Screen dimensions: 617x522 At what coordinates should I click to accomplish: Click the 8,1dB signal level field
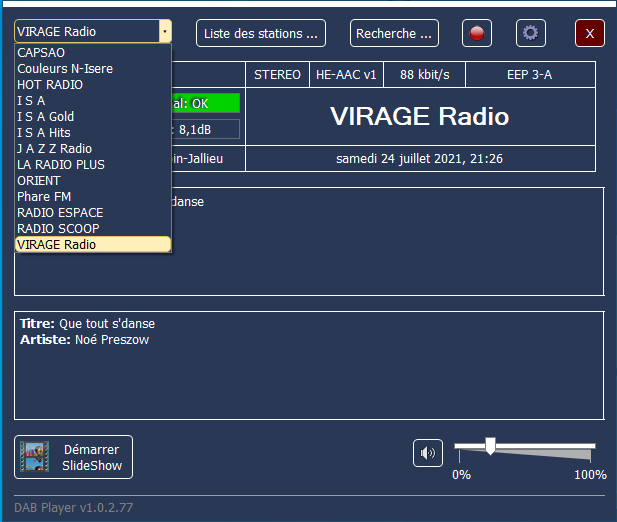coord(206,129)
